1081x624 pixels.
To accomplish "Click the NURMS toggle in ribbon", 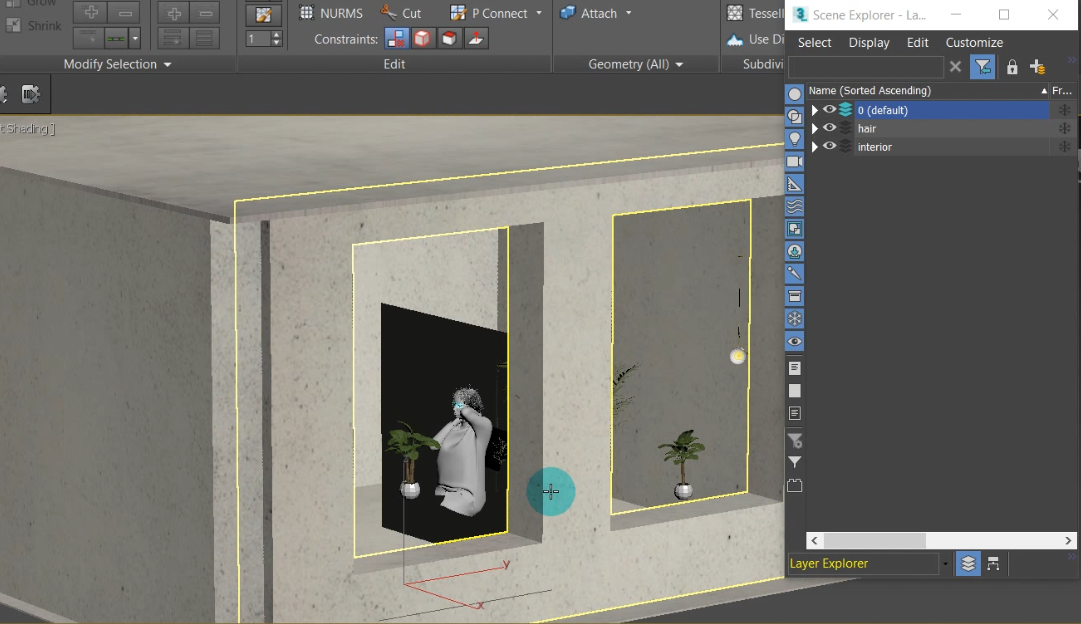I will (332, 13).
